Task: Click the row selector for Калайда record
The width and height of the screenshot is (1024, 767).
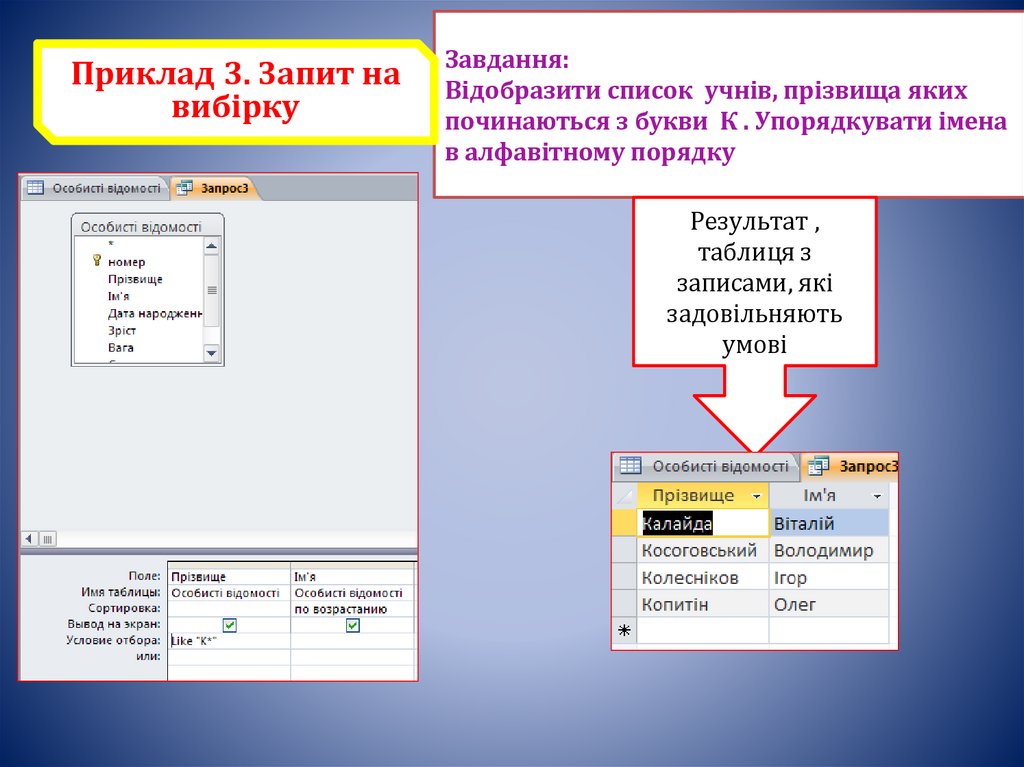Action: [x=624, y=523]
